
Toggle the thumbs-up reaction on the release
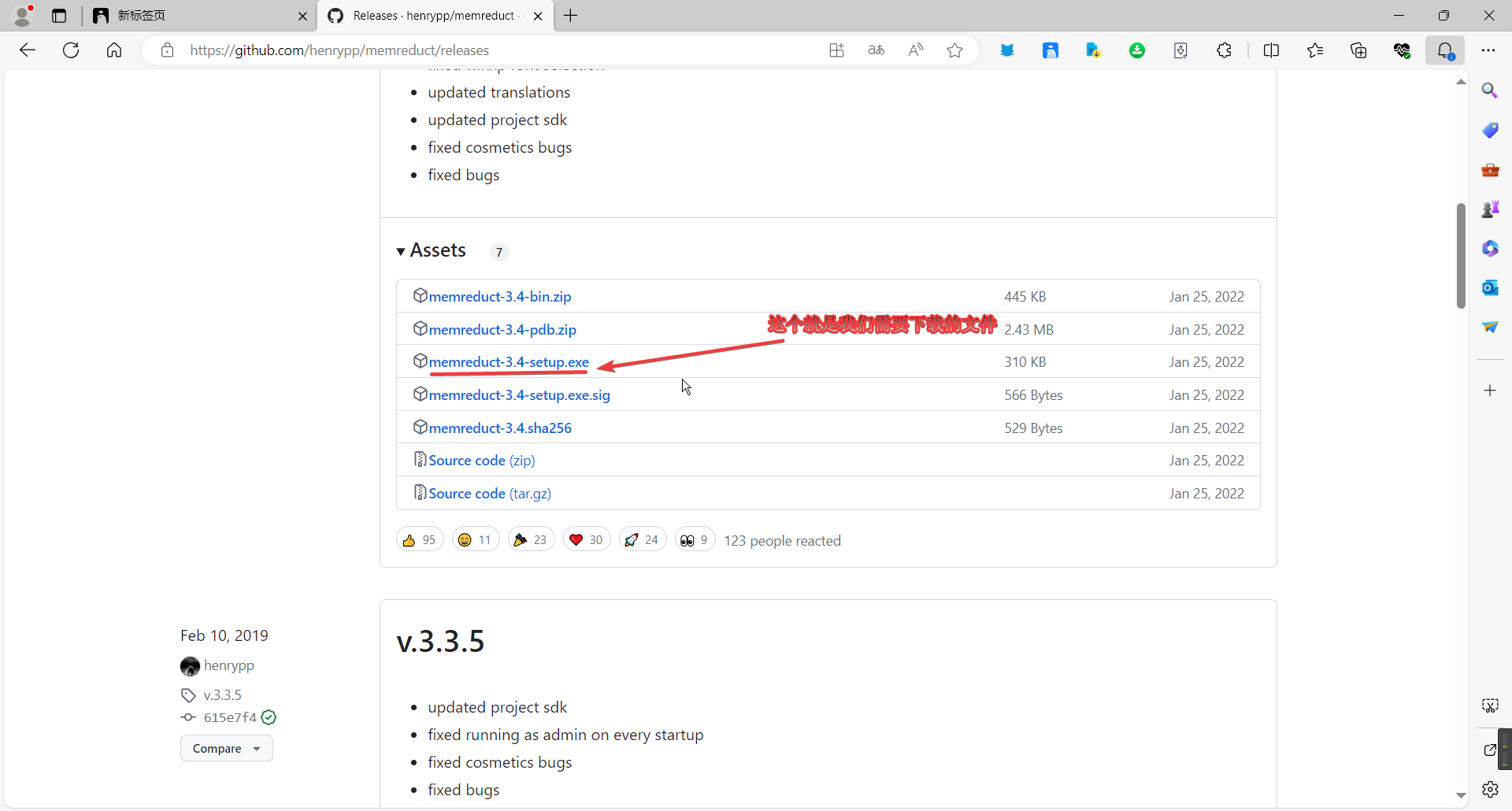(x=419, y=539)
